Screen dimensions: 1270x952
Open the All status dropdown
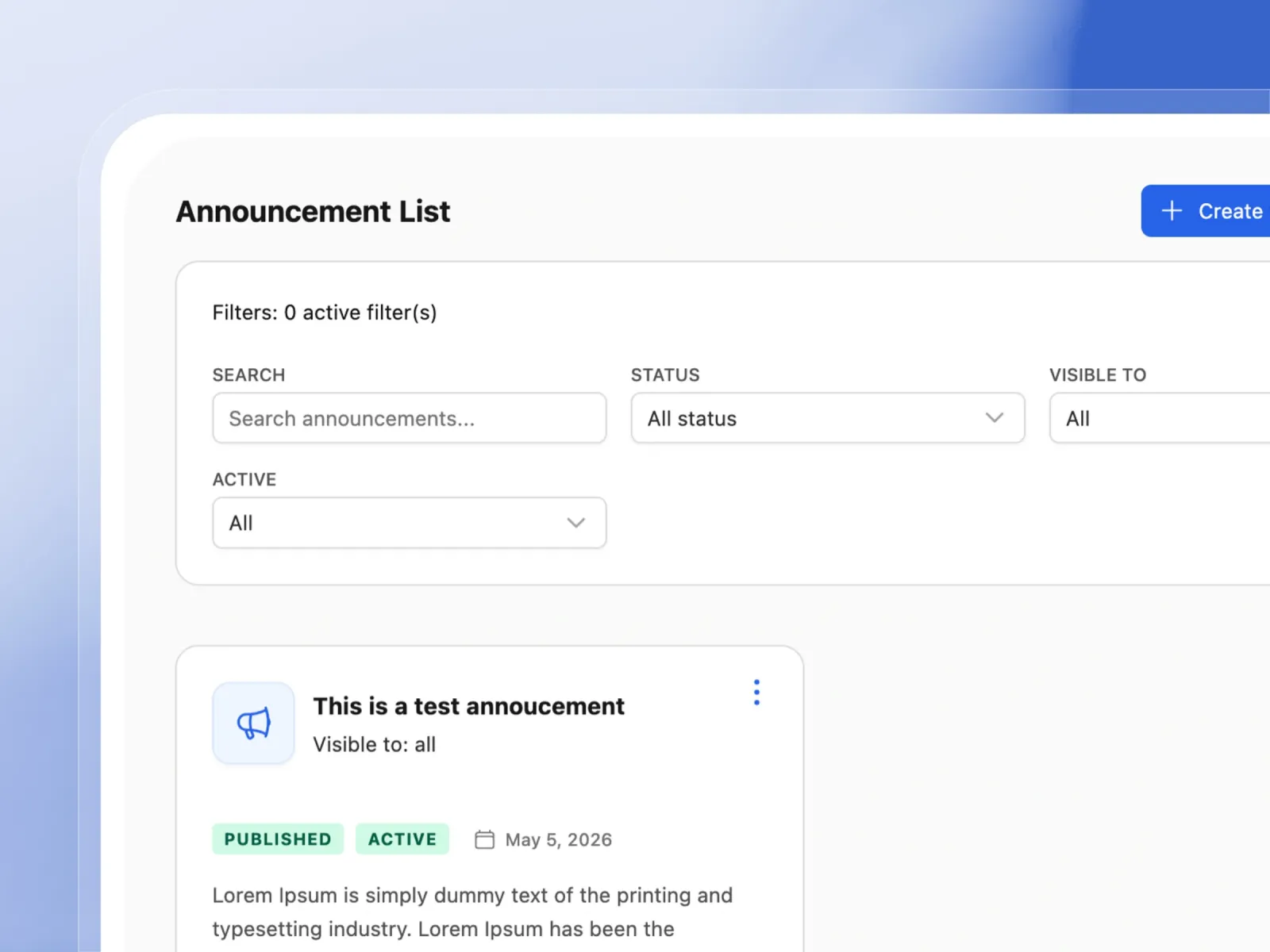[828, 418]
